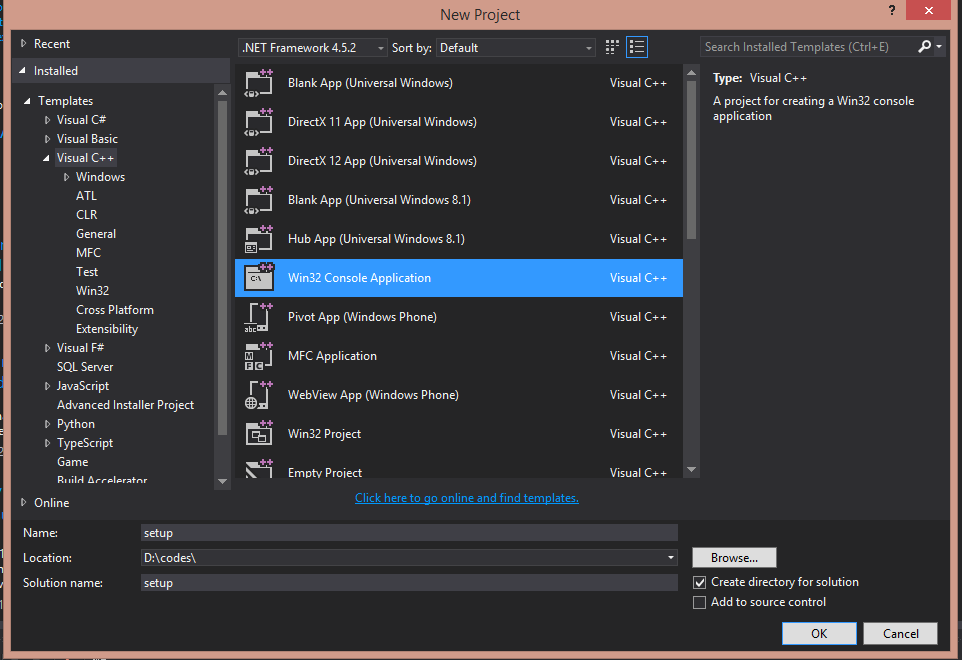Focus the Search Installed Templates box

point(809,47)
